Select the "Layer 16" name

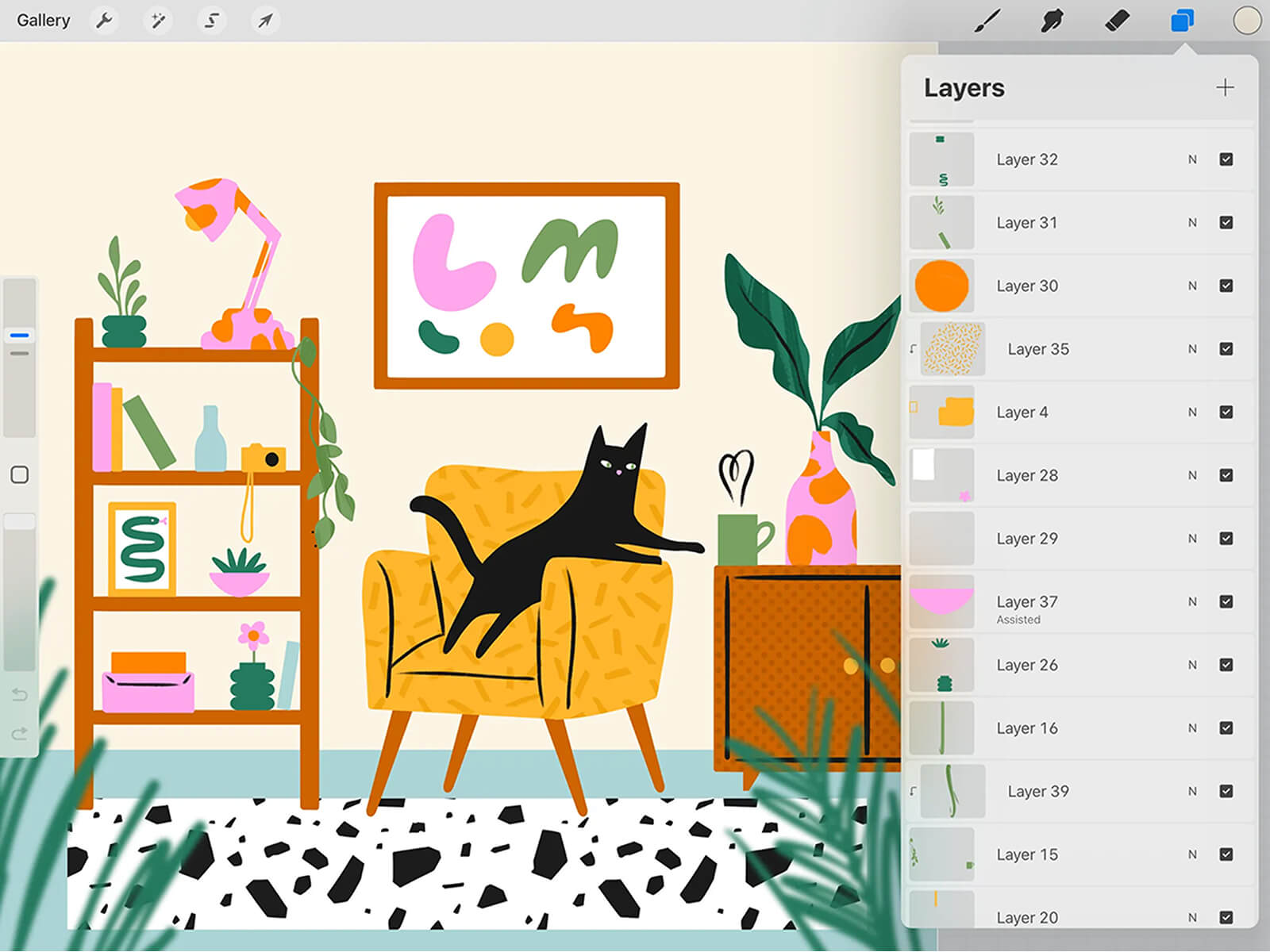[x=1027, y=728]
